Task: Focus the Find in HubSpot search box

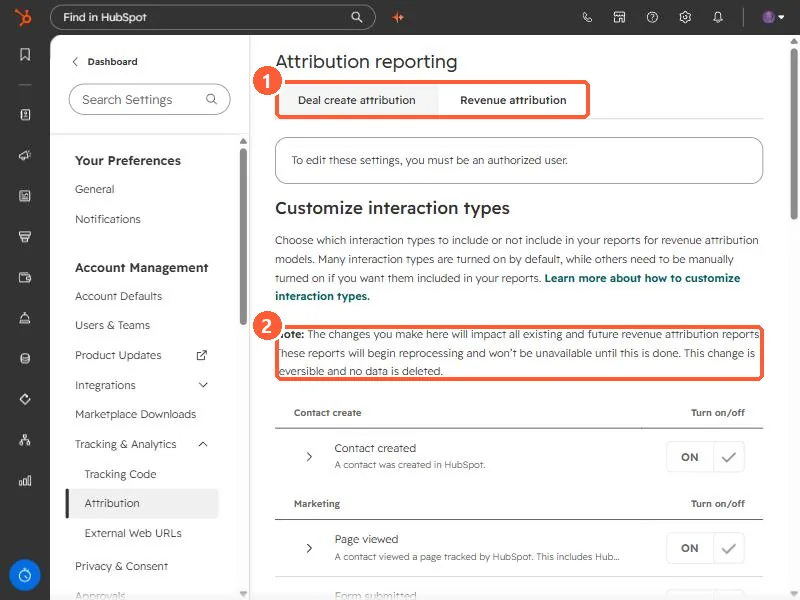Action: 213,17
